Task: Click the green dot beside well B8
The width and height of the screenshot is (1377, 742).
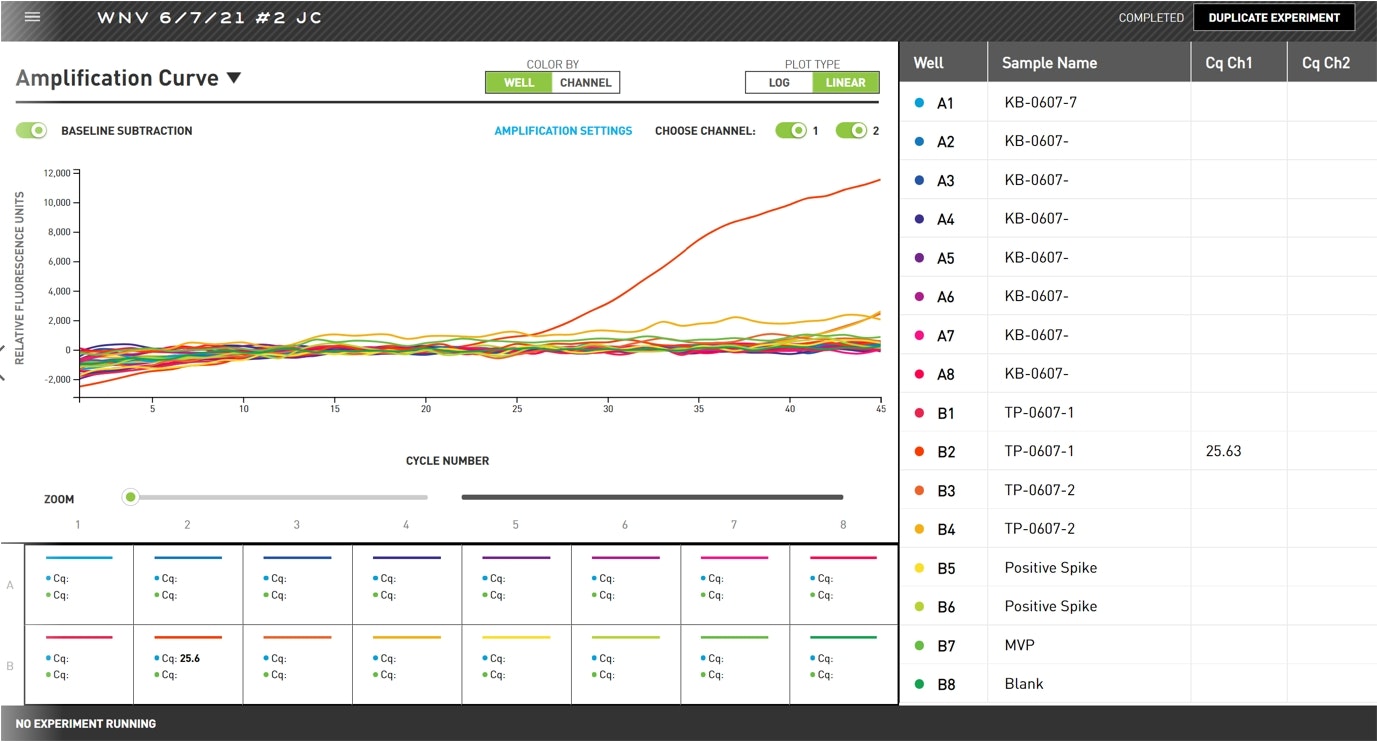Action: pos(919,684)
